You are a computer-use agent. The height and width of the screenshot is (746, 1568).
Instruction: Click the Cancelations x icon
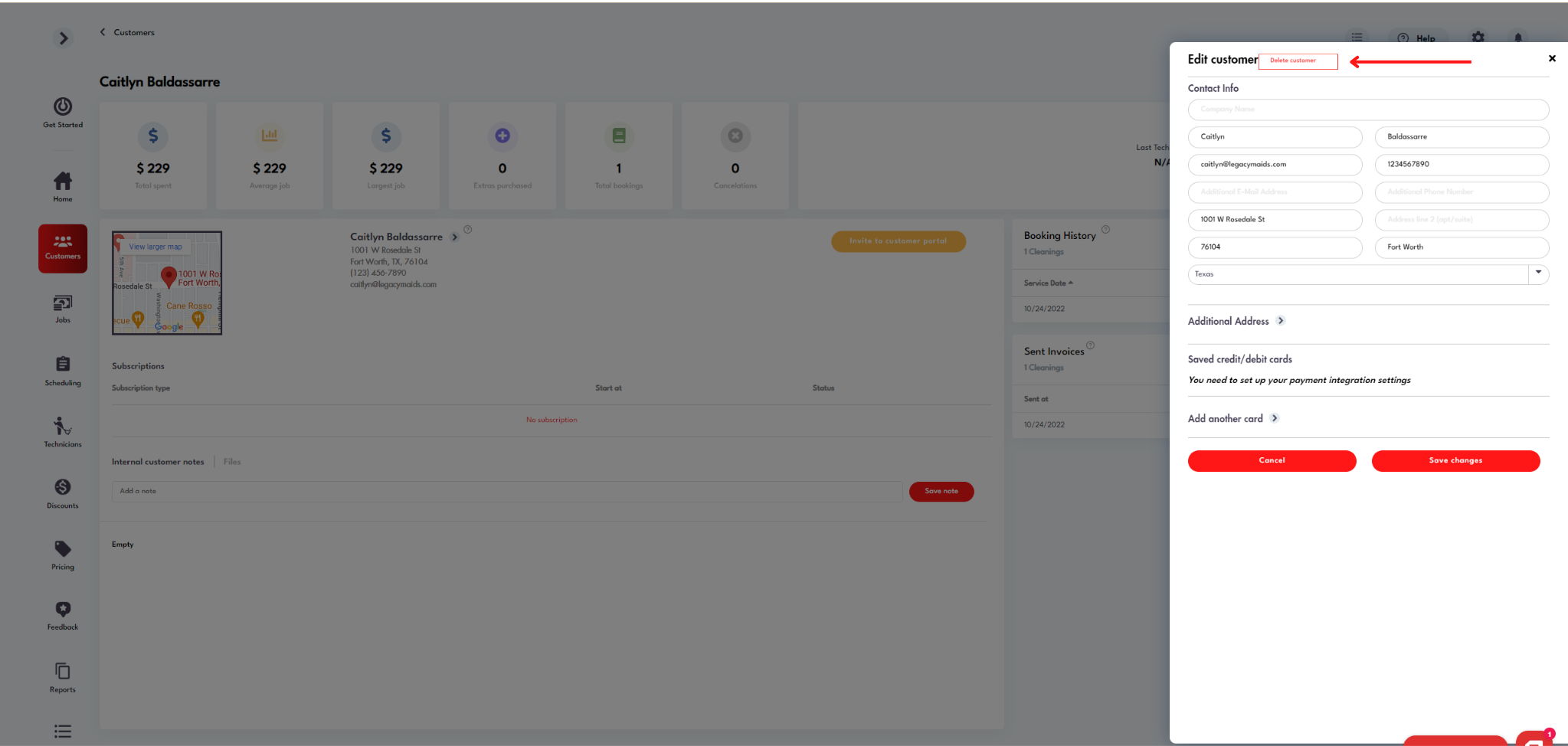(735, 136)
